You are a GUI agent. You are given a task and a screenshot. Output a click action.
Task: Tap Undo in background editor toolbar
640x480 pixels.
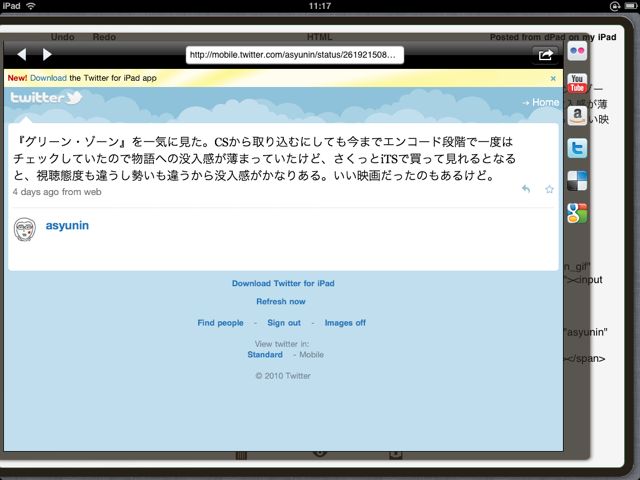(62, 37)
